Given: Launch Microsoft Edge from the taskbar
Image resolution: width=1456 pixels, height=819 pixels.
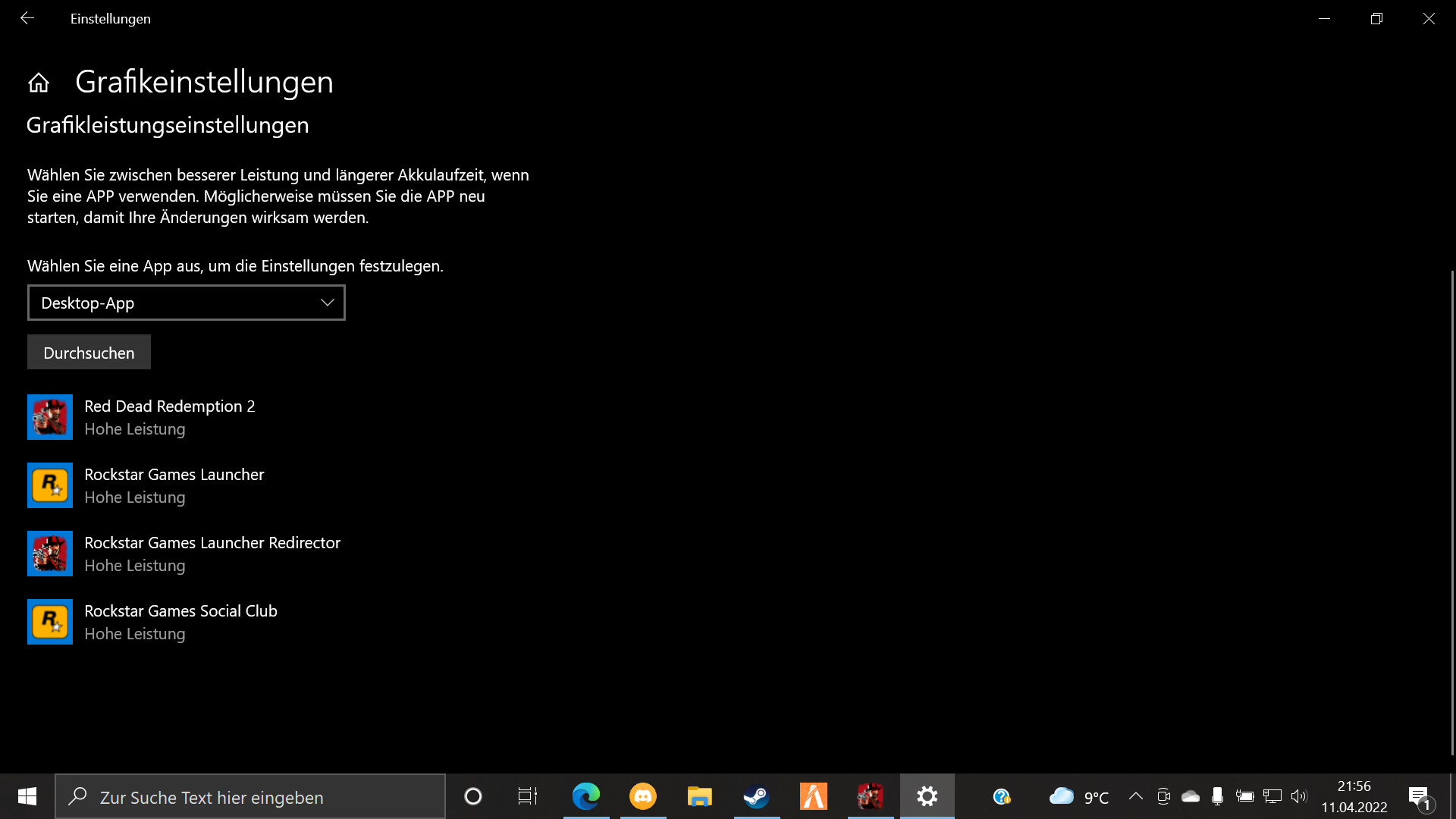Looking at the screenshot, I should 585,796.
